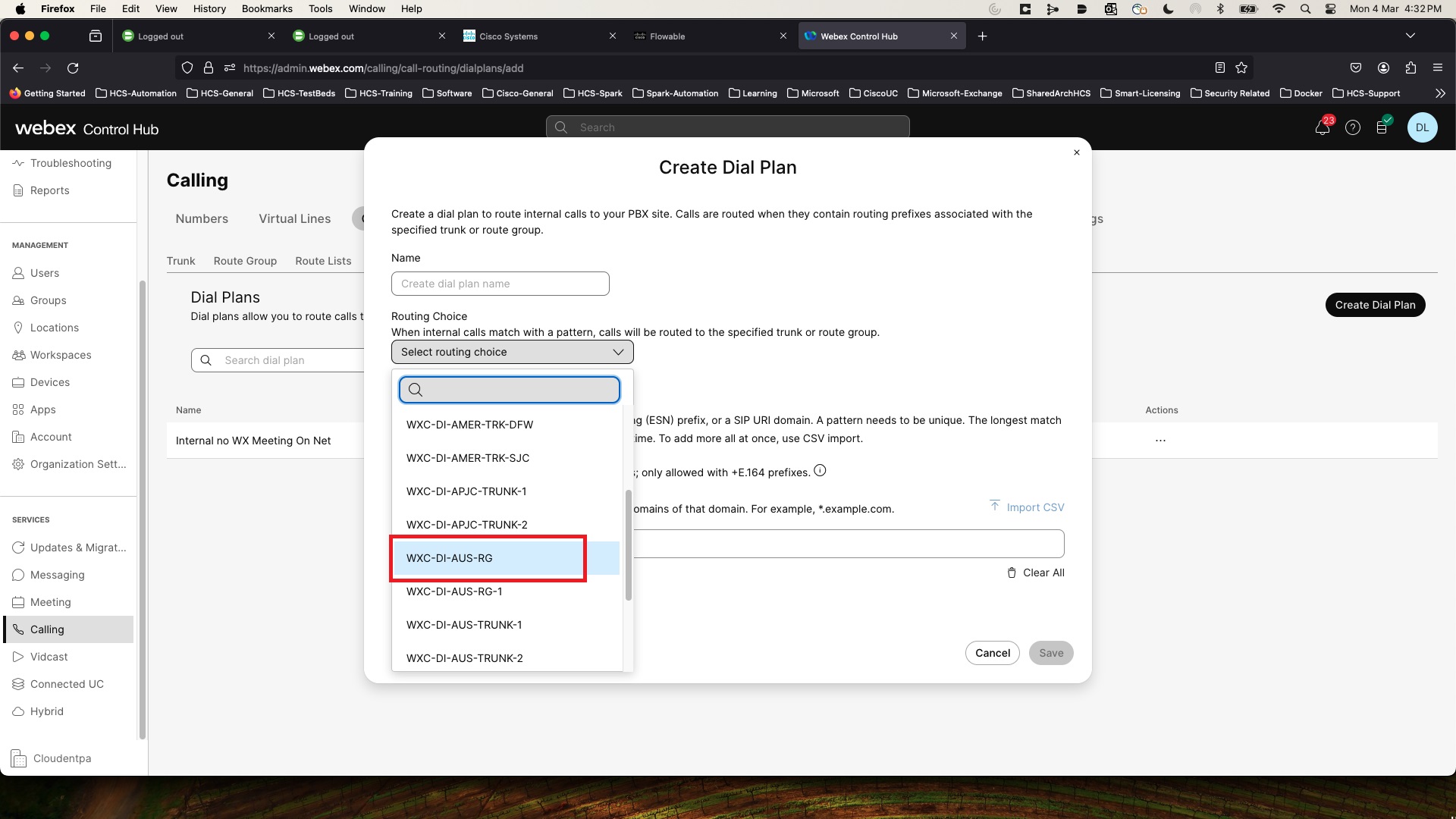Search within routing choice dropdown

pos(511,390)
